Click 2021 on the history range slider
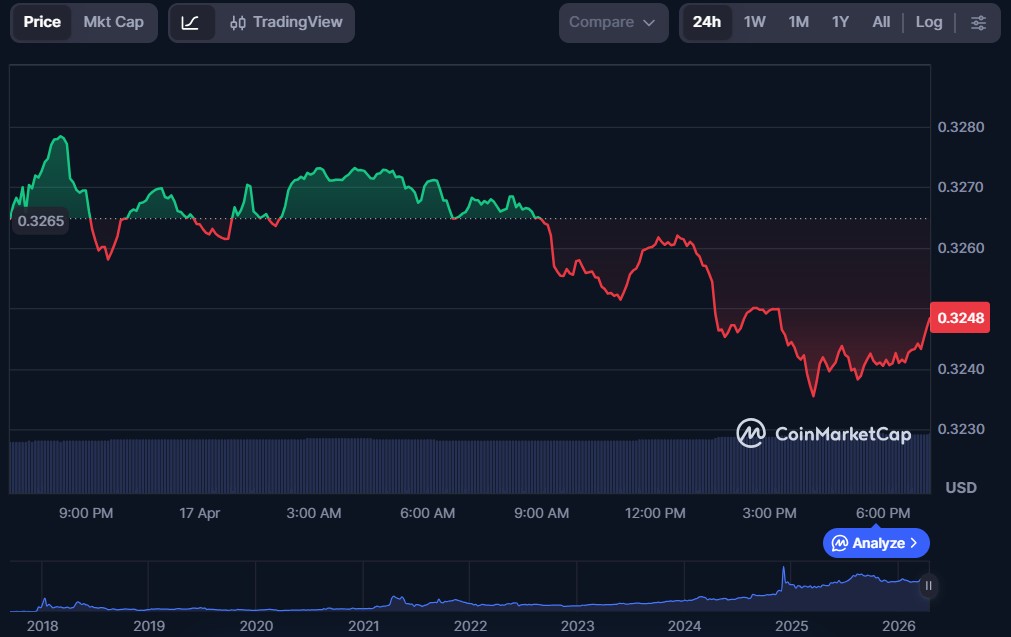This screenshot has height=637, width=1011. [363, 626]
